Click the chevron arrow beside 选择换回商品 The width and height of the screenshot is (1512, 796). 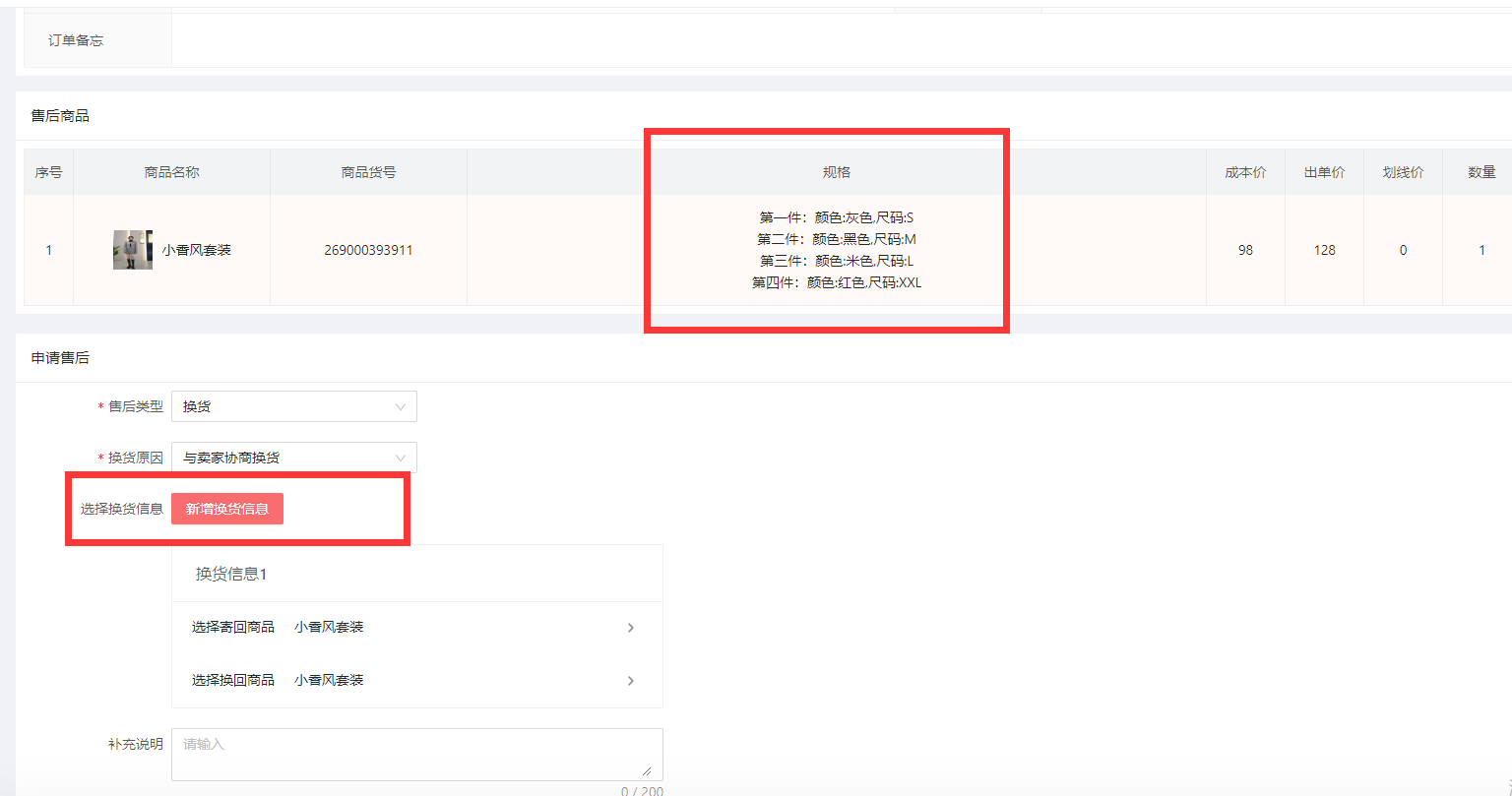pyautogui.click(x=631, y=681)
